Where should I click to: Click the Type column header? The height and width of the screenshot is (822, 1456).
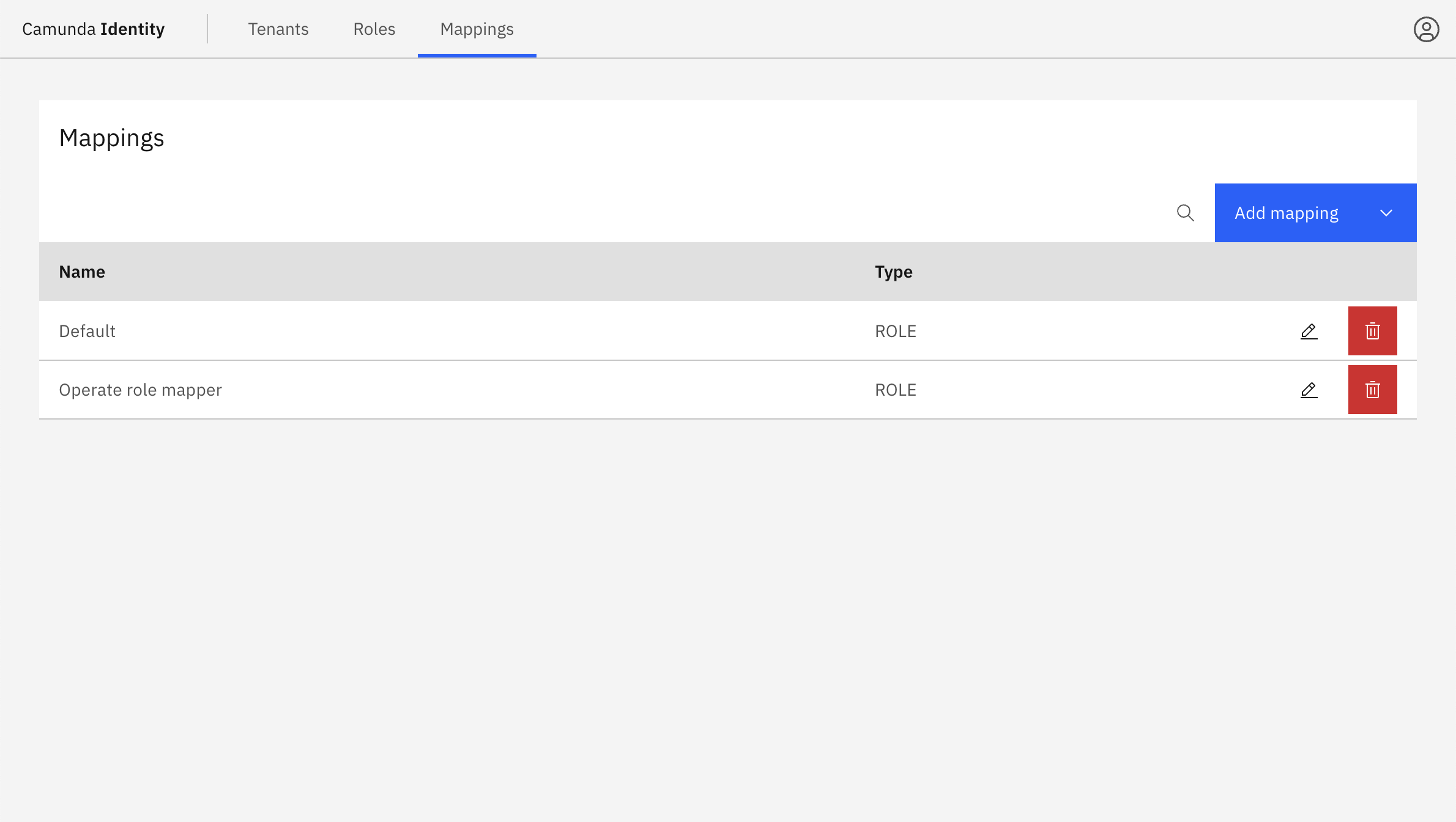893,272
